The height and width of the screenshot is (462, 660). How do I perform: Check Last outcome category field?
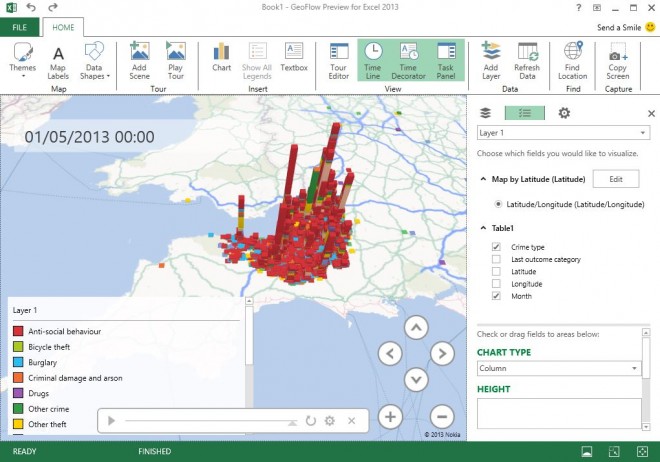(496, 259)
